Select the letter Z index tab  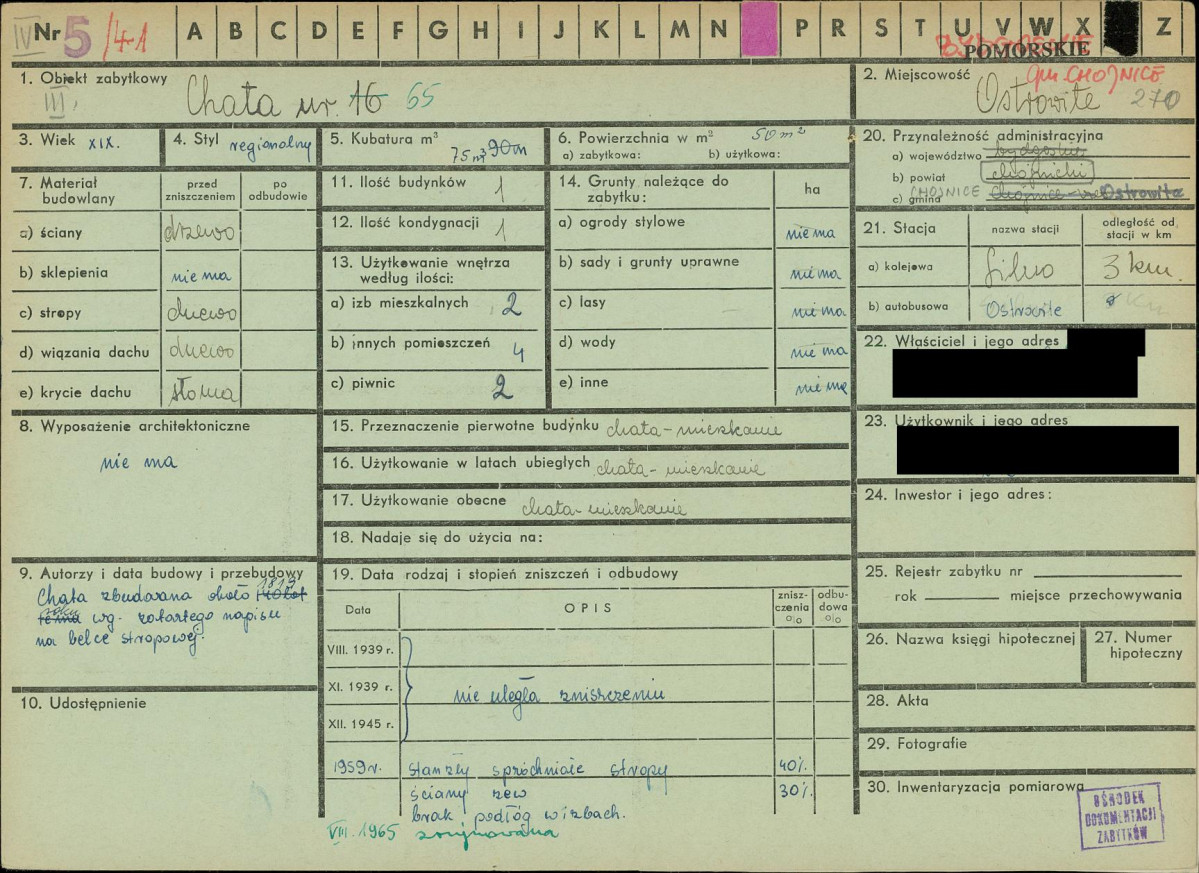(1164, 28)
